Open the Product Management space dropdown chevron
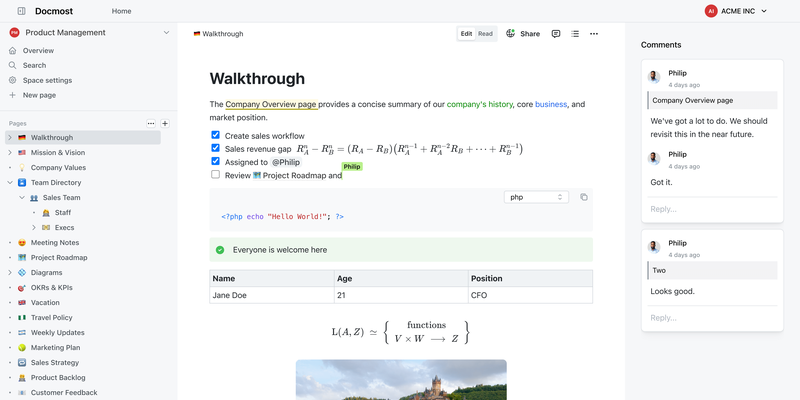This screenshot has width=800, height=400. (x=166, y=33)
